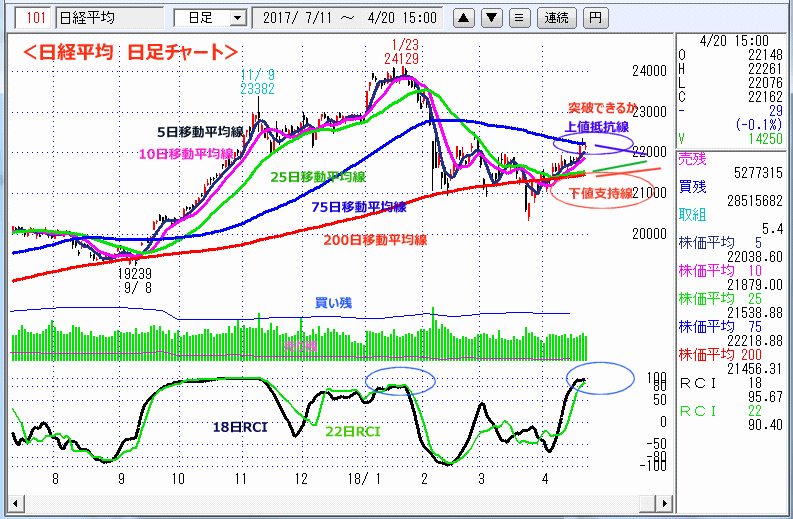Click the value 5277315 under 売残
The height and width of the screenshot is (519, 793).
(758, 173)
